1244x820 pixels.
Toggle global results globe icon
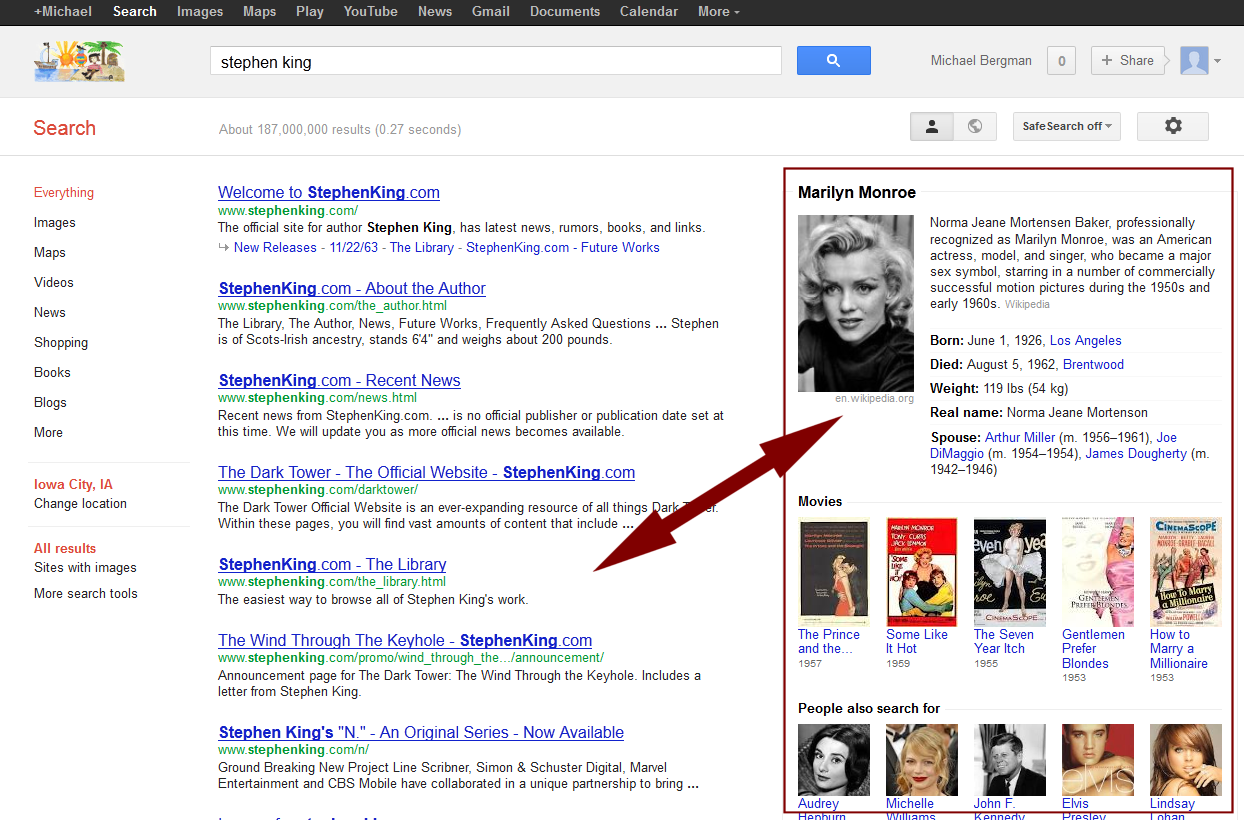[974, 126]
